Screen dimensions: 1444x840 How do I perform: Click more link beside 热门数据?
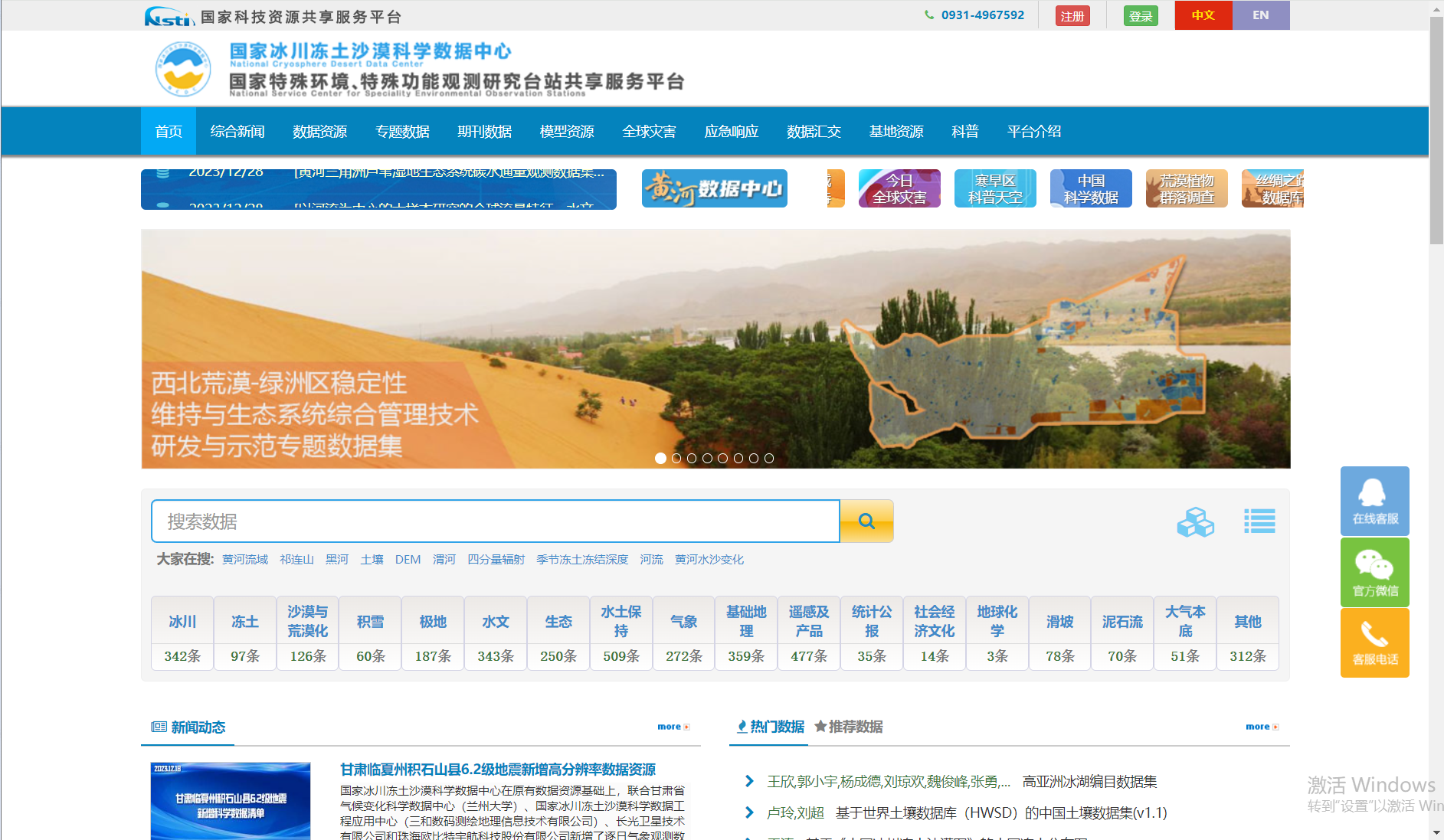[1262, 727]
